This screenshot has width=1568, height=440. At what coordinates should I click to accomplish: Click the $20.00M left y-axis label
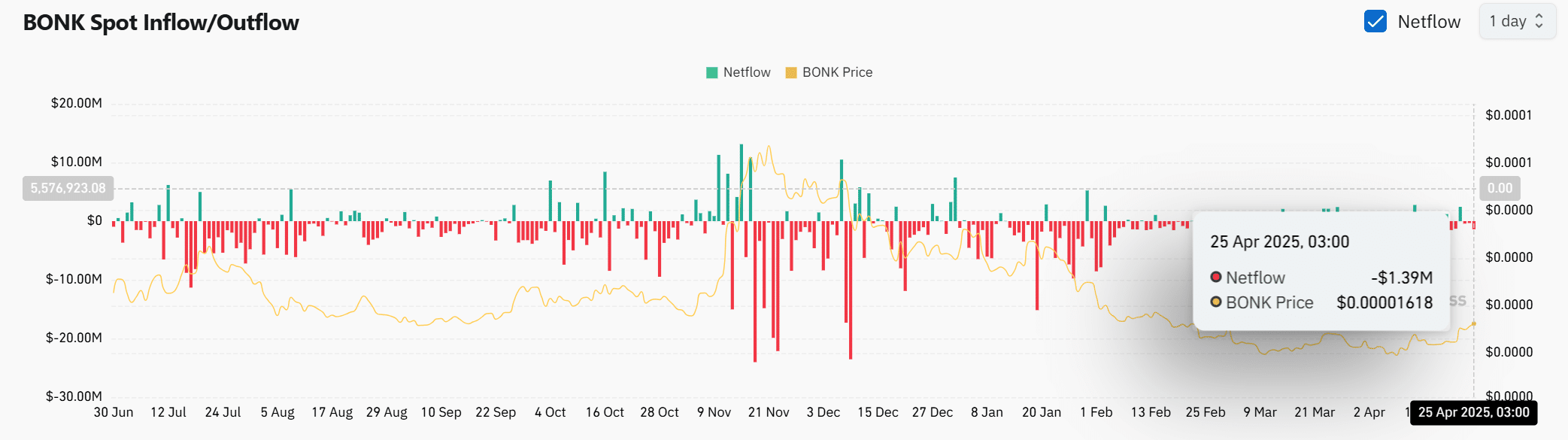pos(76,103)
